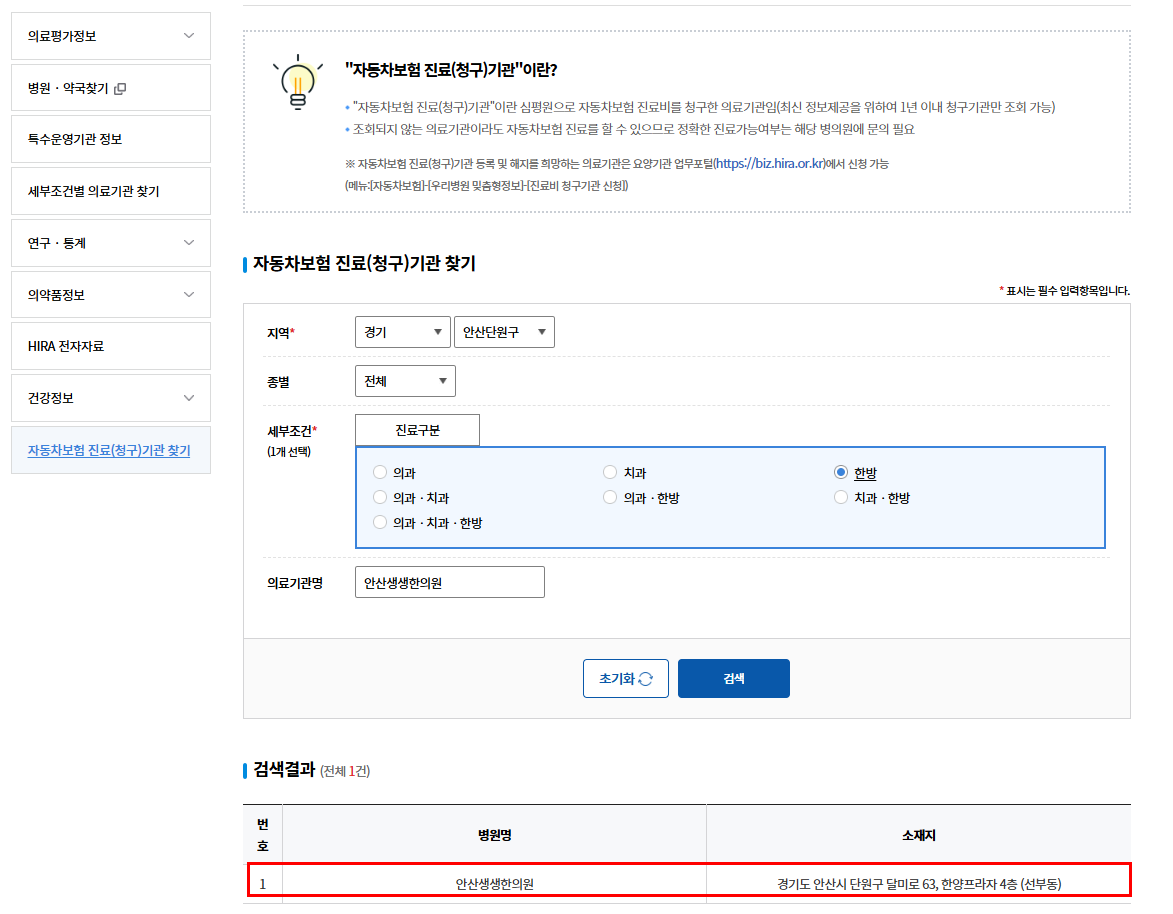This screenshot has width=1173, height=914.
Task: Click the 소재지 column header
Action: point(919,835)
